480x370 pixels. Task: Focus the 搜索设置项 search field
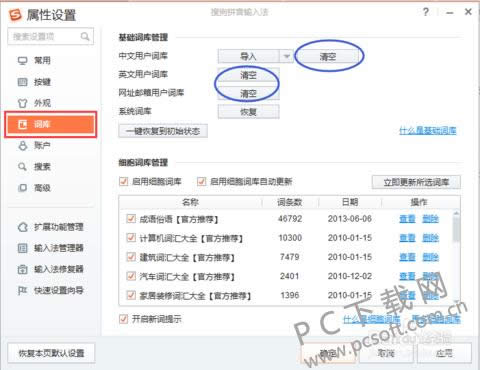51,36
